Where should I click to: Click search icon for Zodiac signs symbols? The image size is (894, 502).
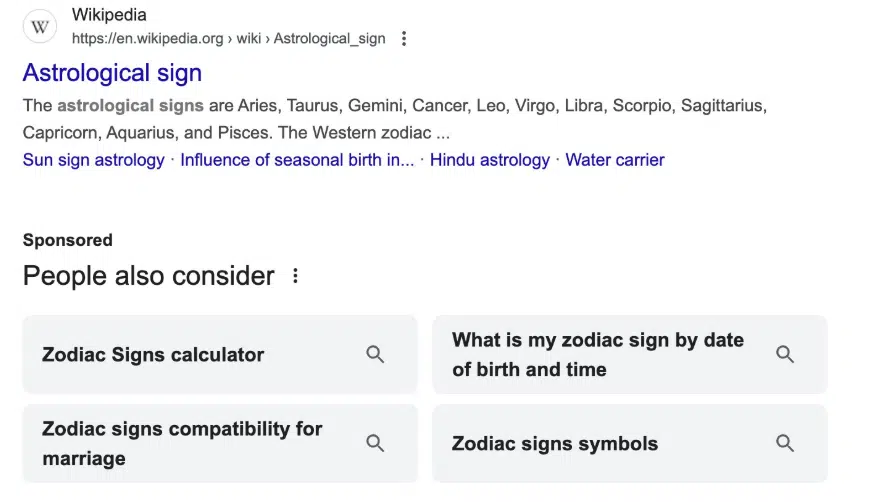click(x=785, y=443)
